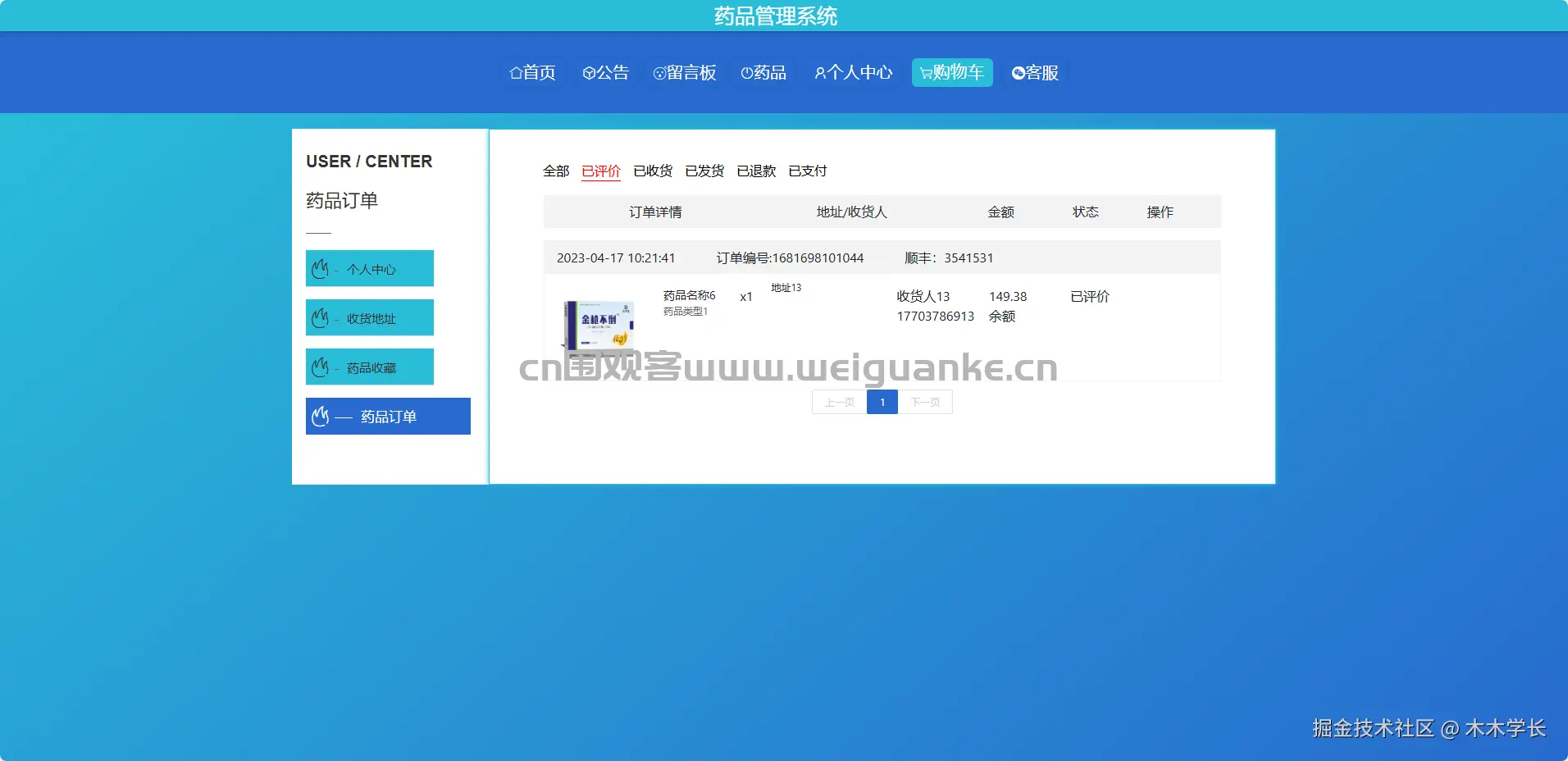Select the 已评价 order filter tab

(601, 171)
